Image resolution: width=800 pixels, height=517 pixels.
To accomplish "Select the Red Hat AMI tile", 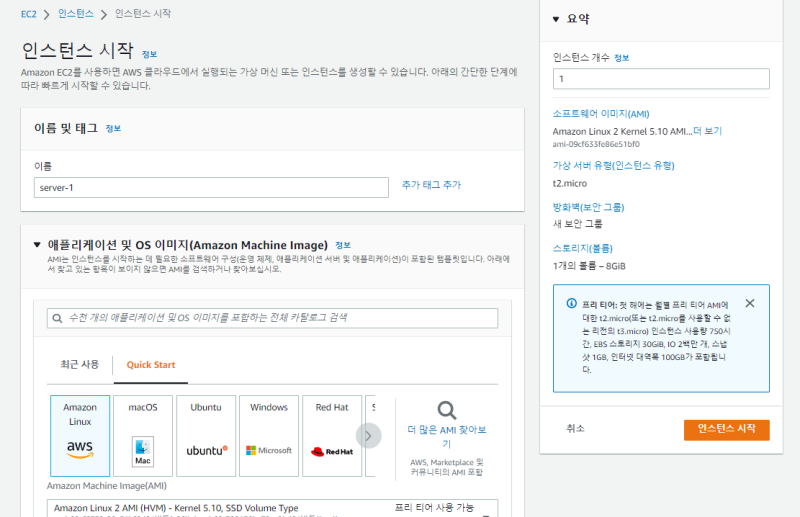I will [332, 435].
